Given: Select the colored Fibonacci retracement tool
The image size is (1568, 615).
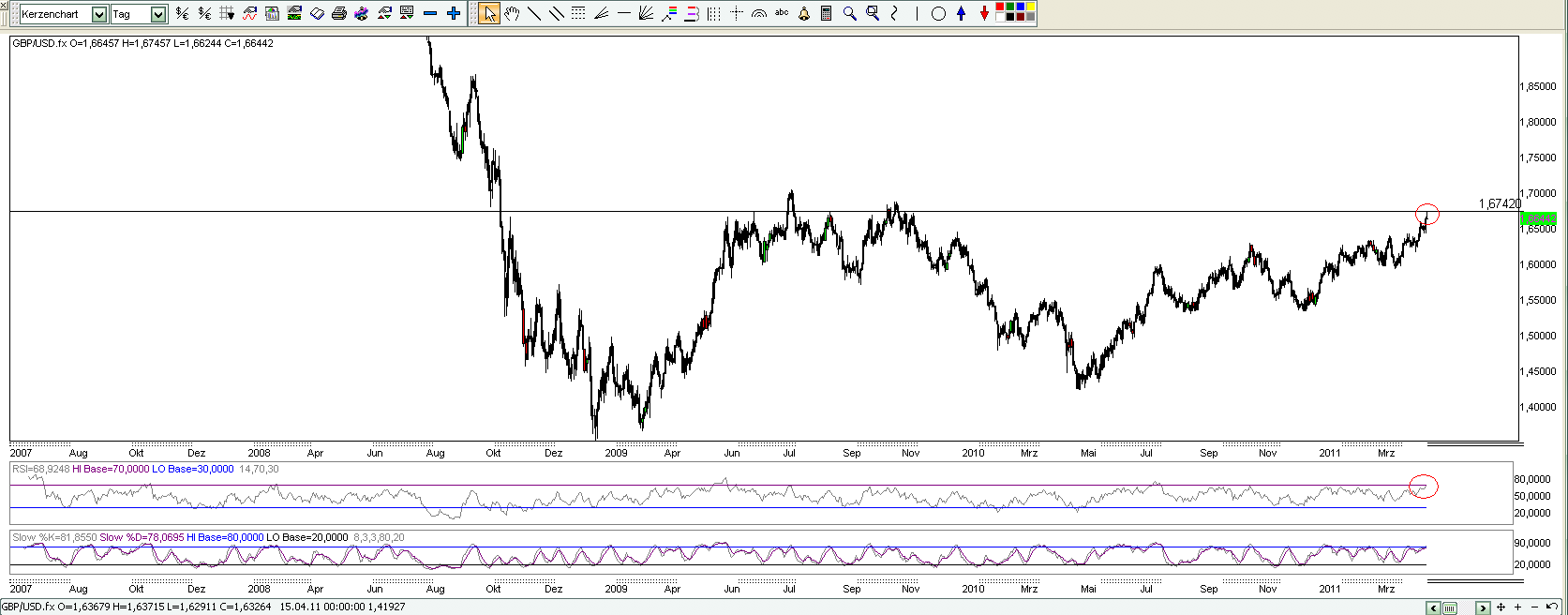Looking at the screenshot, I should 669,13.
